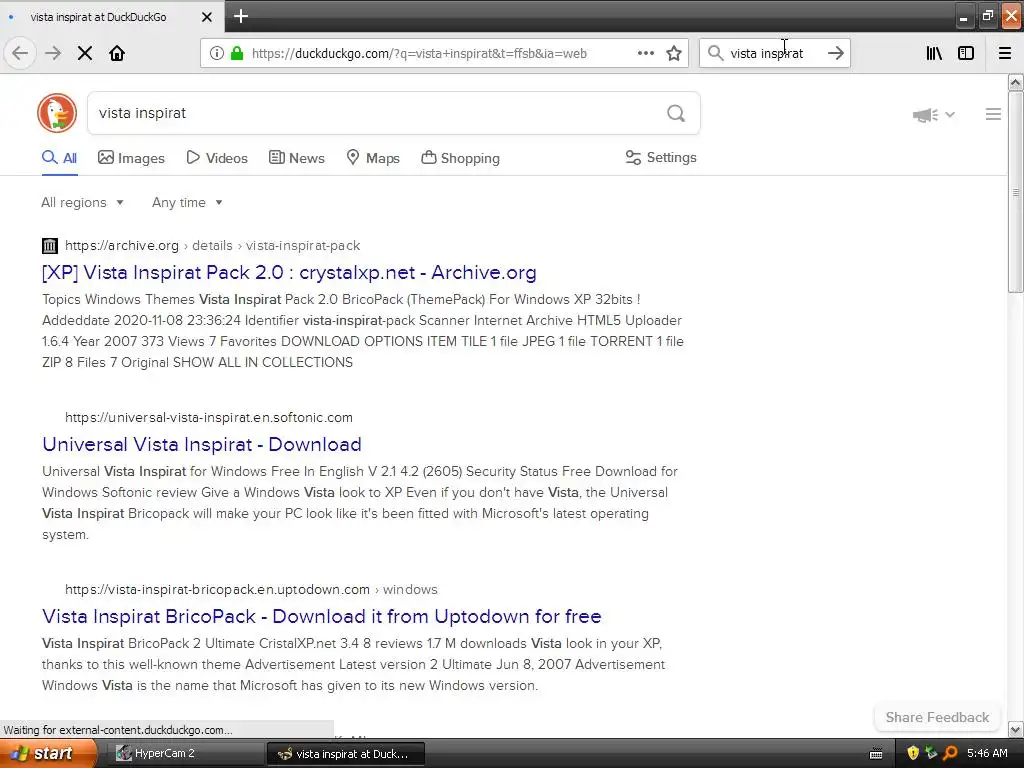Screen dimensions: 1024x768
Task: Open the Universal Vista Inspirat - Download link
Action: [x=202, y=444]
